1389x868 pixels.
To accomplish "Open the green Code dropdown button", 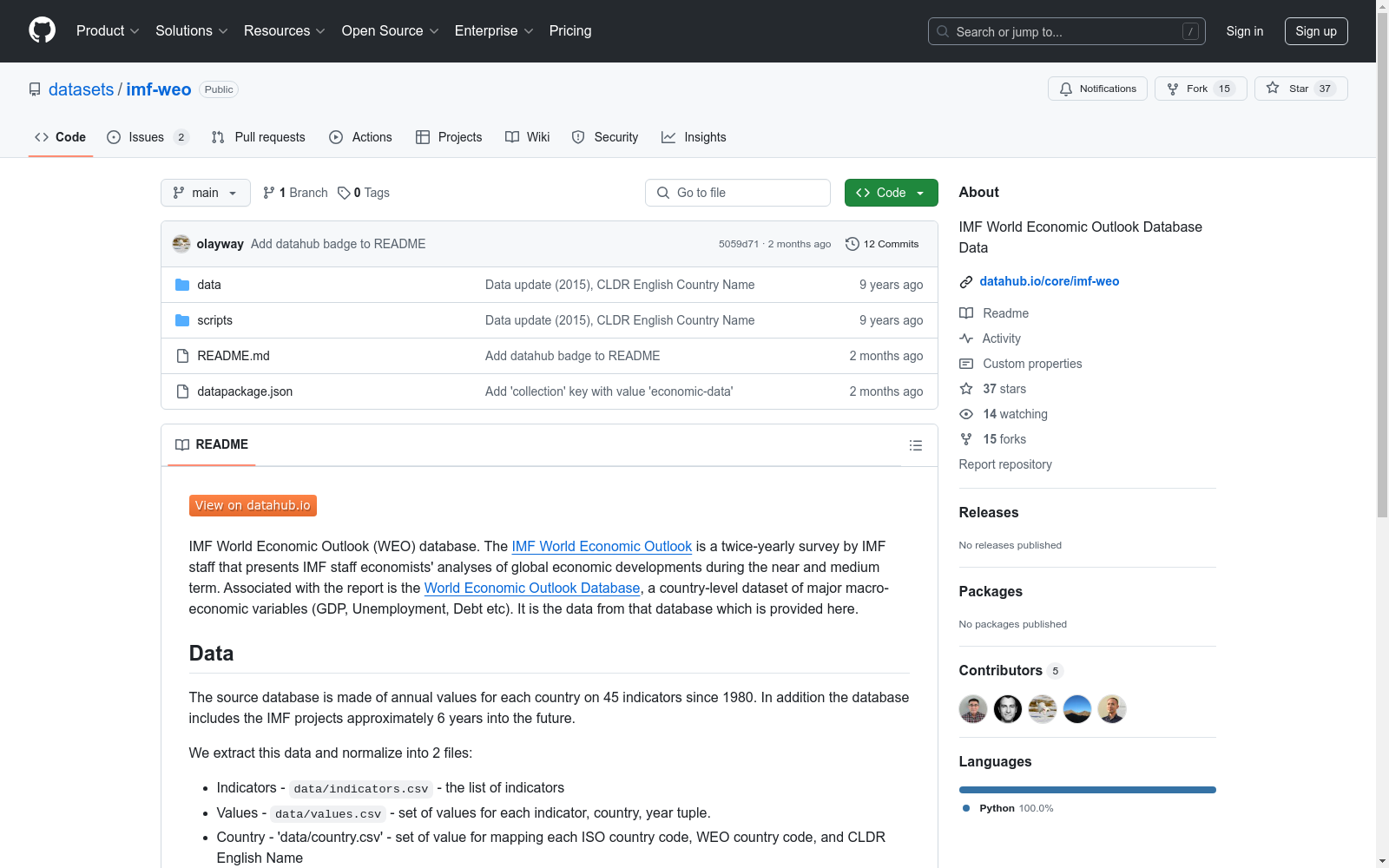I will pyautogui.click(x=892, y=193).
